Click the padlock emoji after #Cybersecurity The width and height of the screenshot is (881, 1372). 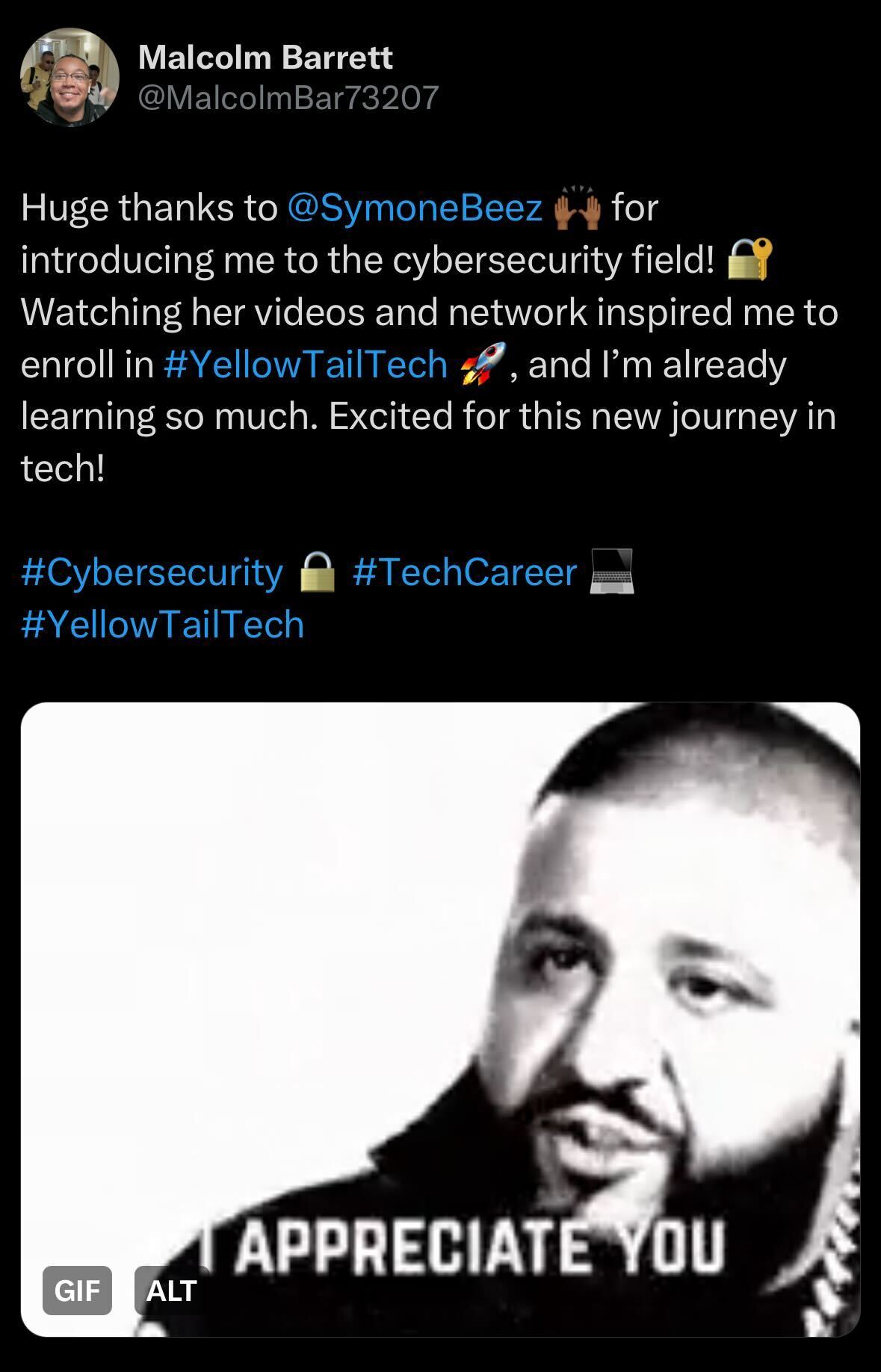pos(318,572)
